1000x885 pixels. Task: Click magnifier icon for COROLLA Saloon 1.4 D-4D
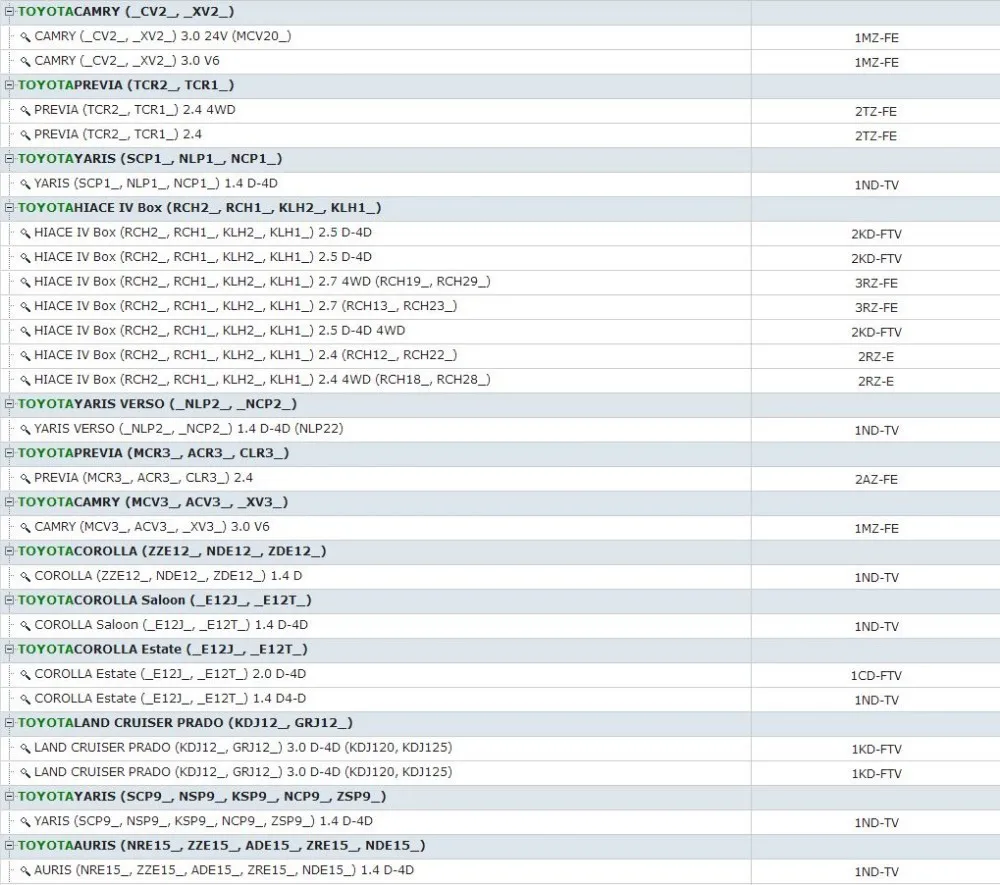click(25, 626)
